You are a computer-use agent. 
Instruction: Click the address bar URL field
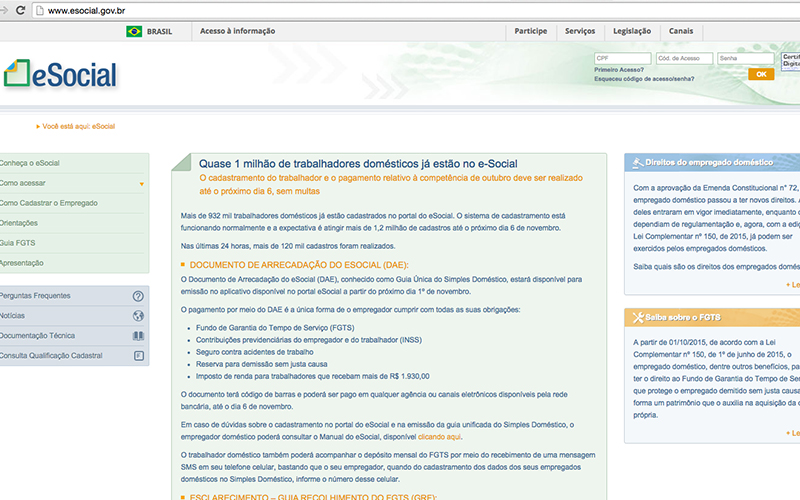(x=416, y=10)
